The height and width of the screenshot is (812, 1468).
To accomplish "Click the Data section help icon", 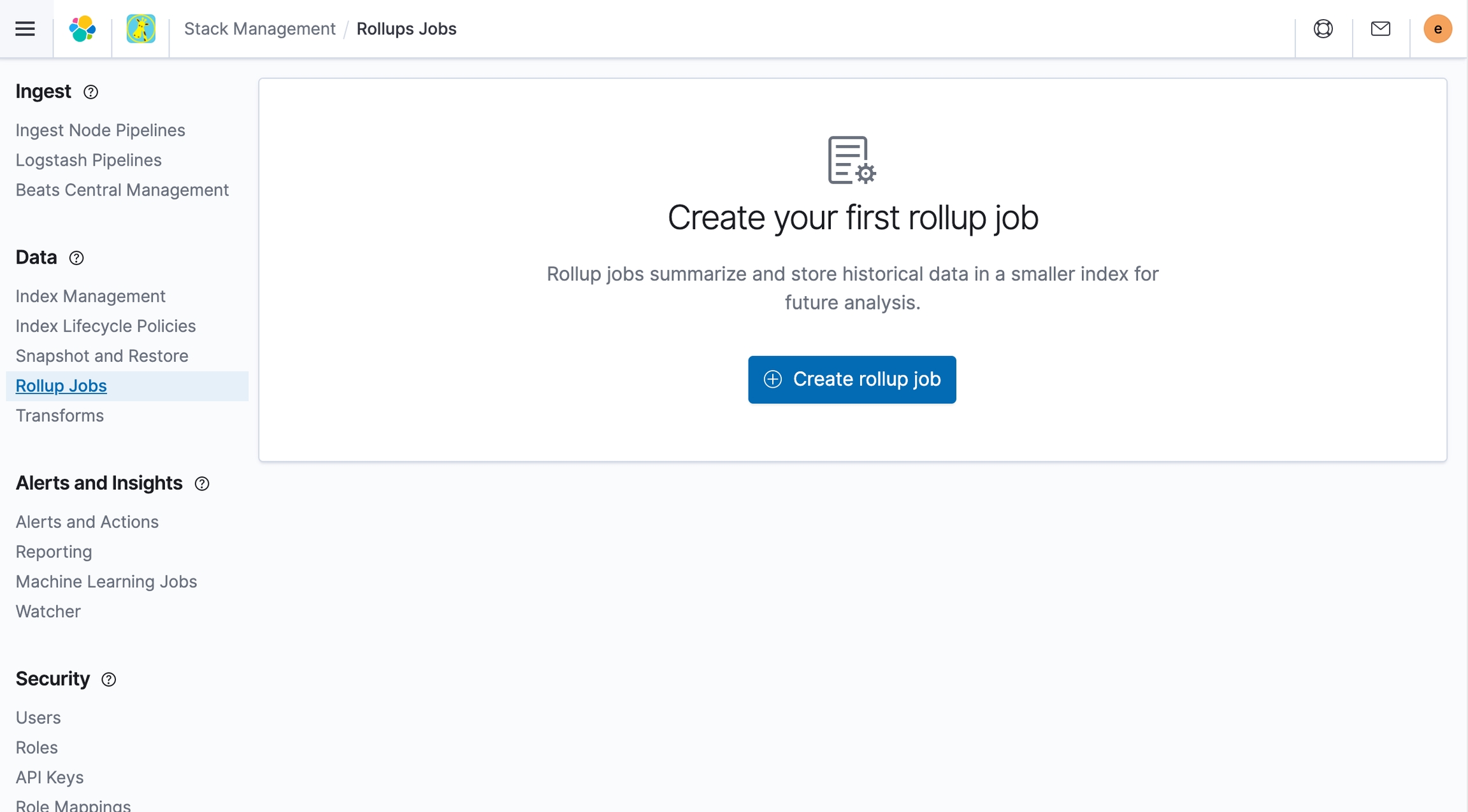I will click(x=76, y=258).
